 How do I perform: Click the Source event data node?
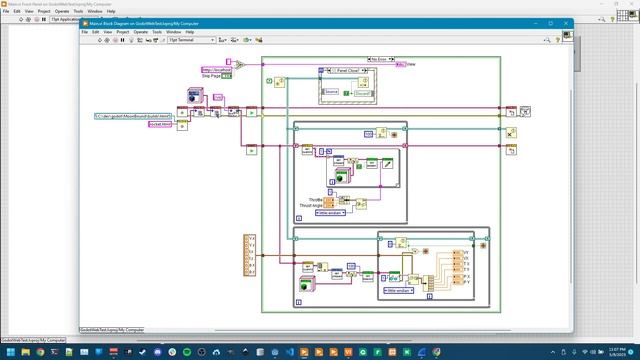(x=330, y=92)
